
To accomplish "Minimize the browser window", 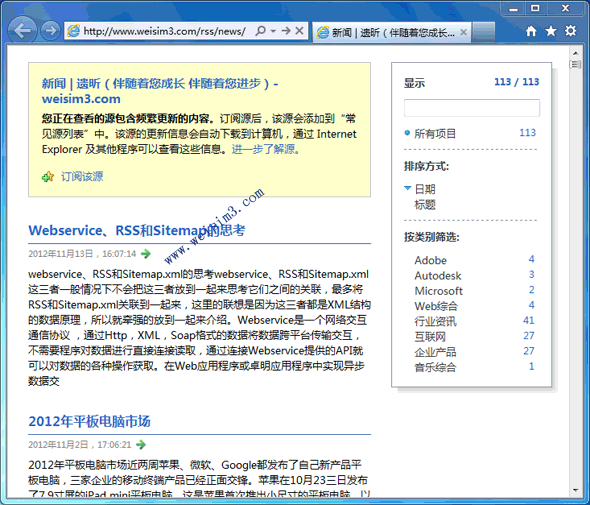I will coord(513,8).
